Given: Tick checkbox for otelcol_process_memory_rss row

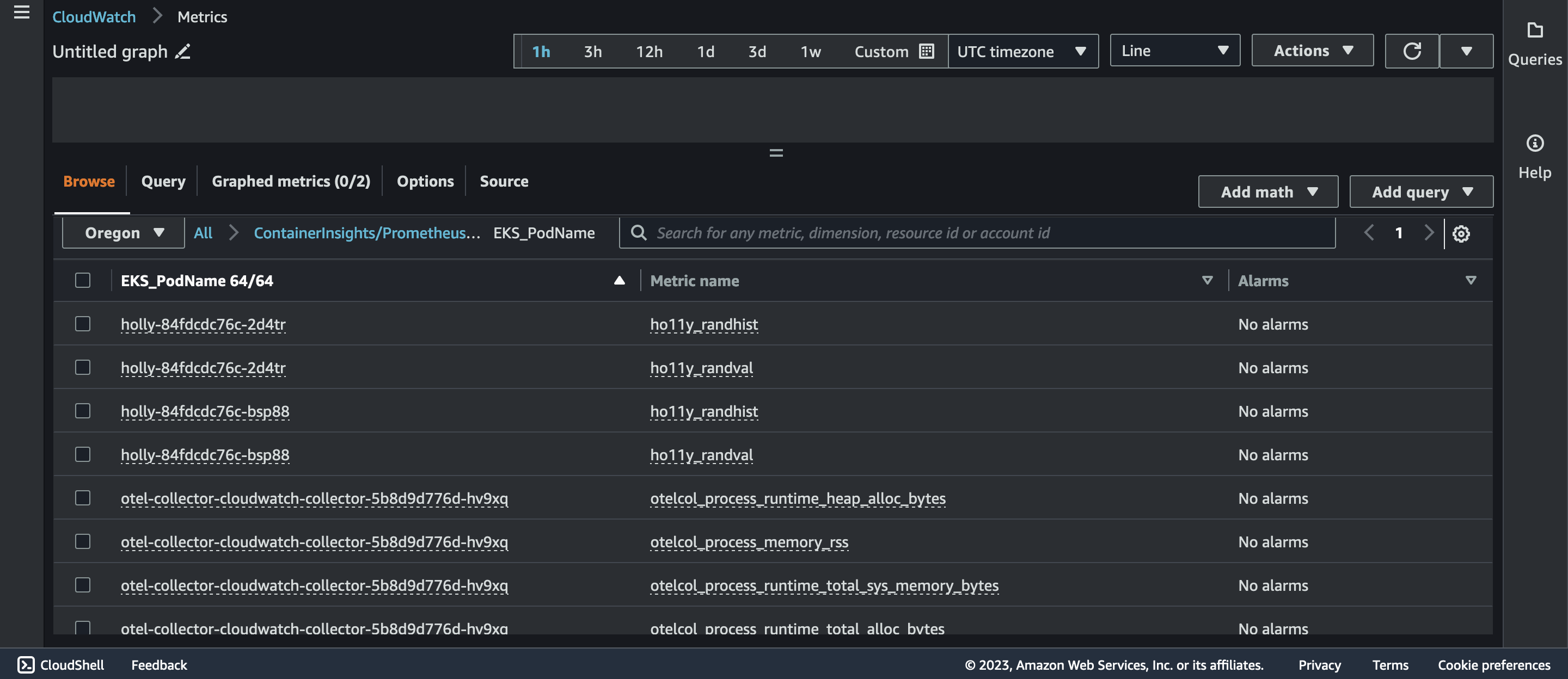Looking at the screenshot, I should pos(83,541).
